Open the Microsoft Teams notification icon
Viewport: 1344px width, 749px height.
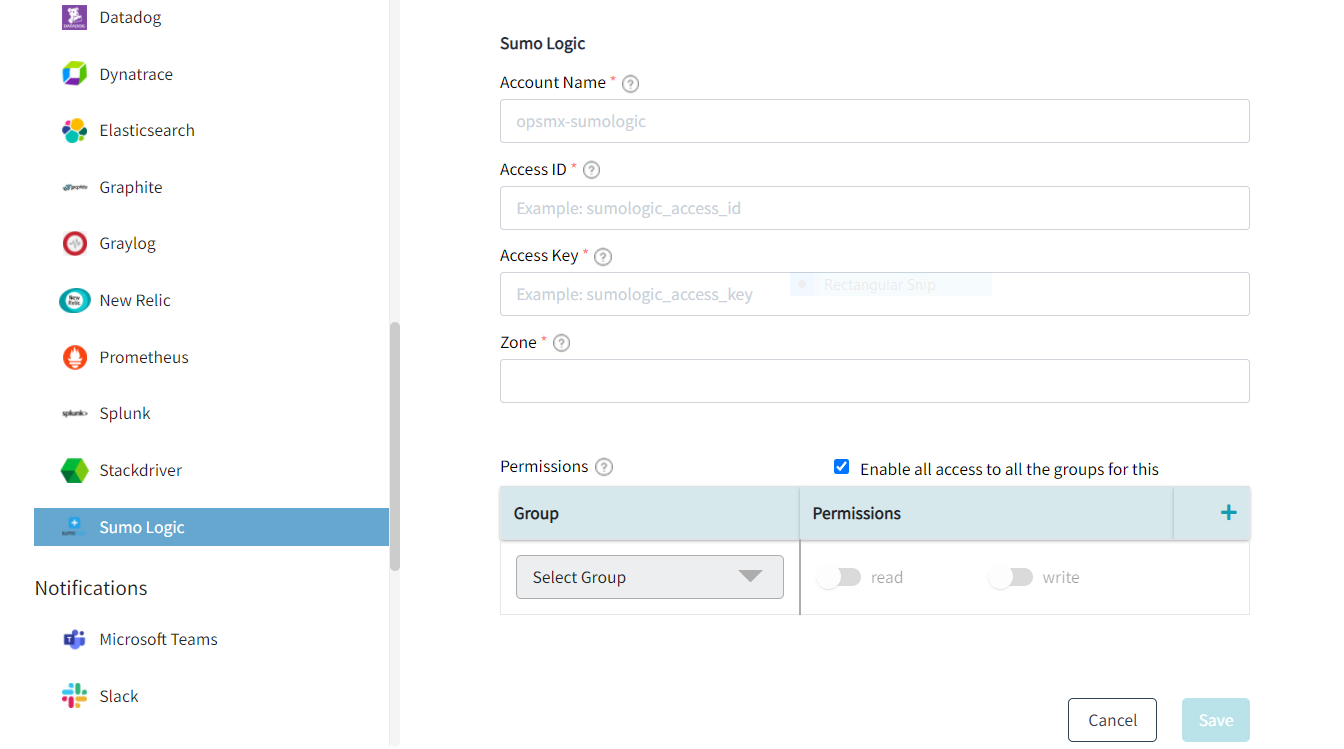coord(73,639)
